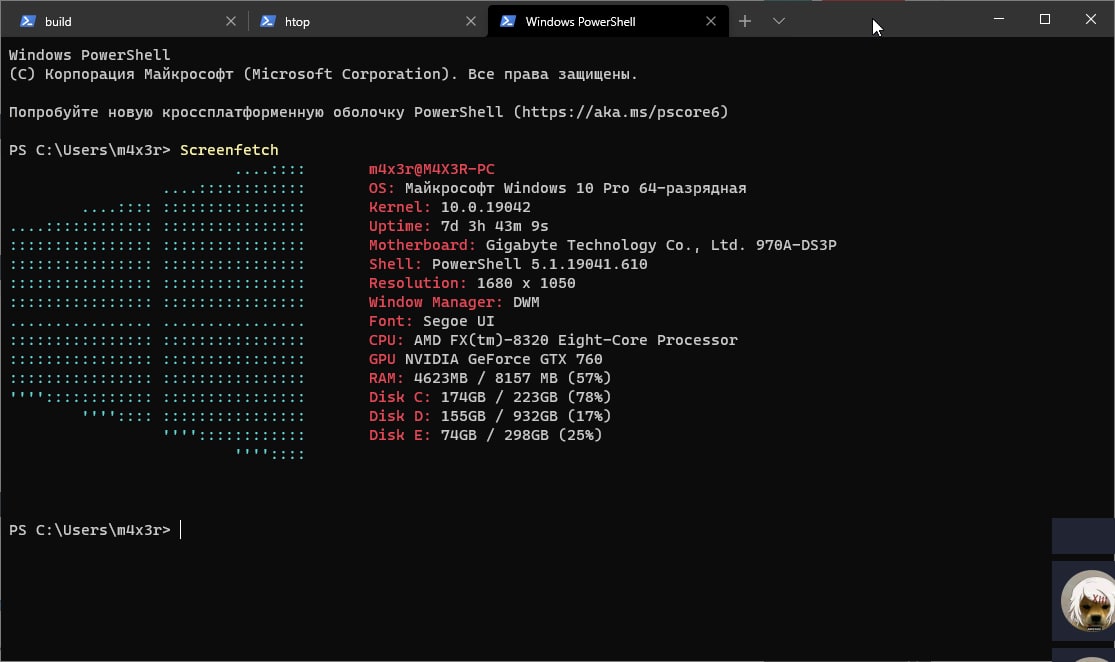
Task: Click the Font Segoe UI line
Action: tap(432, 321)
